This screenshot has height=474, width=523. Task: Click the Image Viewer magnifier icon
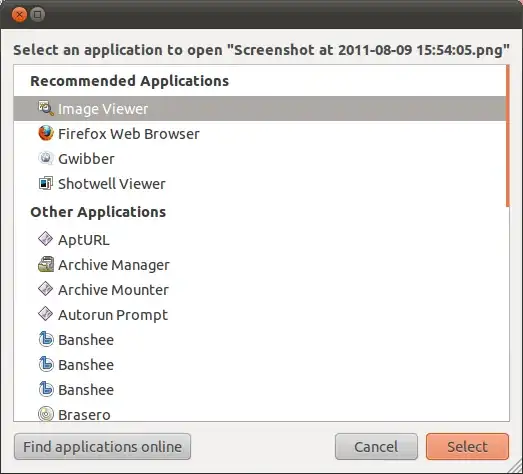[x=46, y=108]
